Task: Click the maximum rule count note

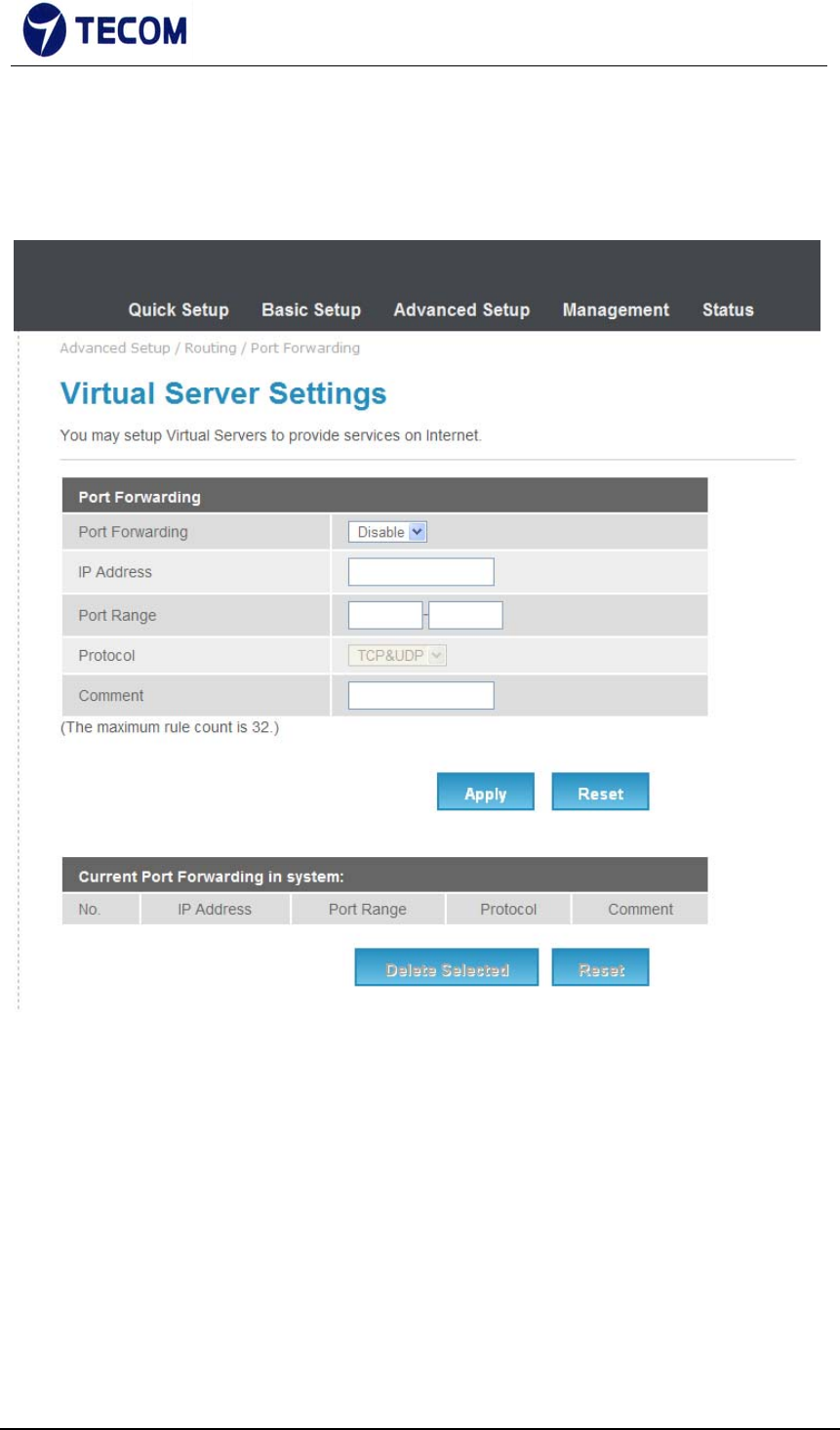Action: tap(170, 727)
